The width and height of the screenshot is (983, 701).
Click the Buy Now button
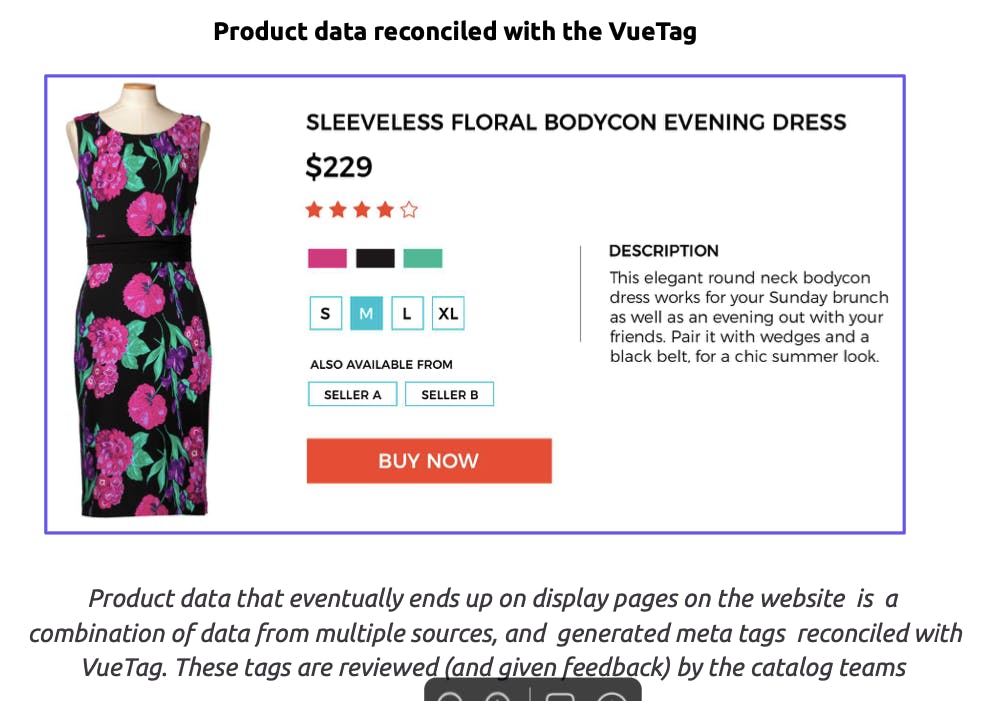tap(429, 461)
